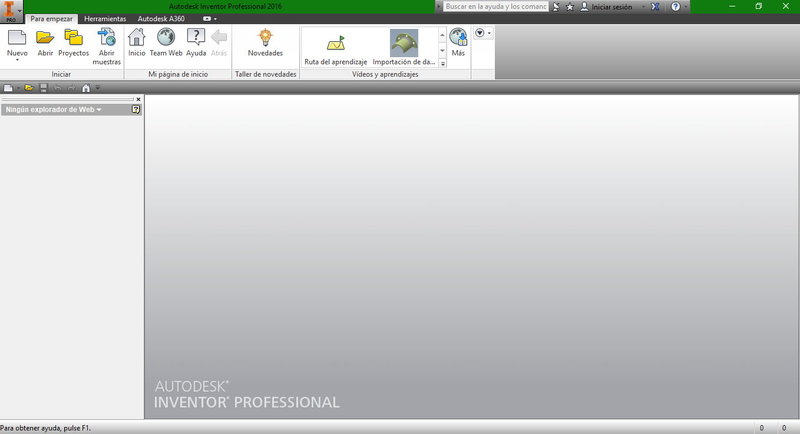Open Importación de datos video thumbnail
Image resolution: width=800 pixels, height=434 pixels.
404,42
